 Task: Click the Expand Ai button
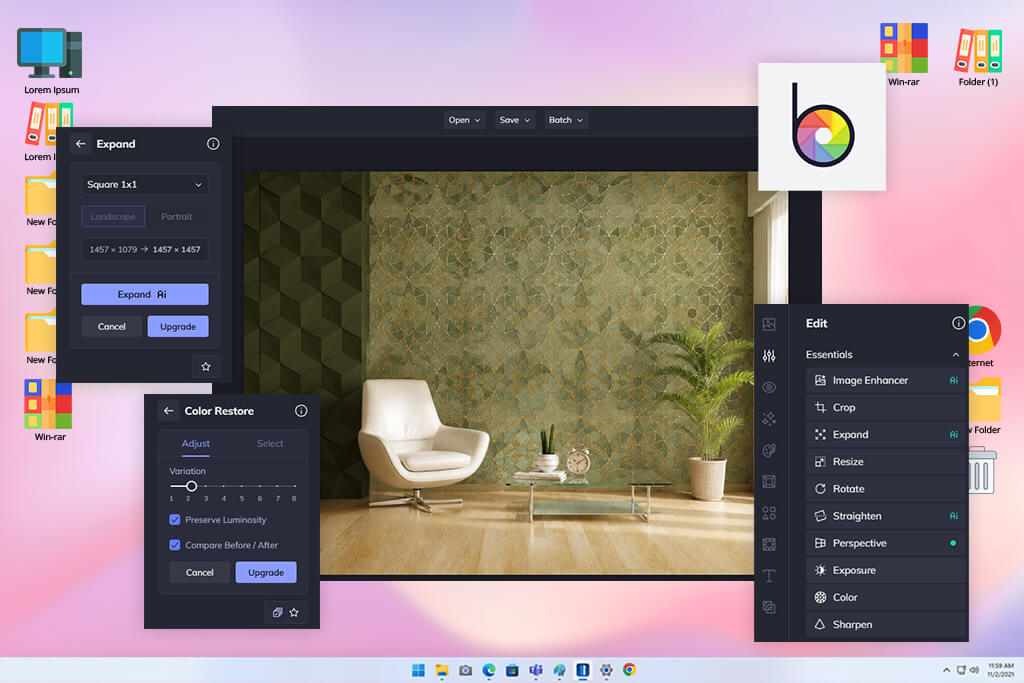[145, 294]
